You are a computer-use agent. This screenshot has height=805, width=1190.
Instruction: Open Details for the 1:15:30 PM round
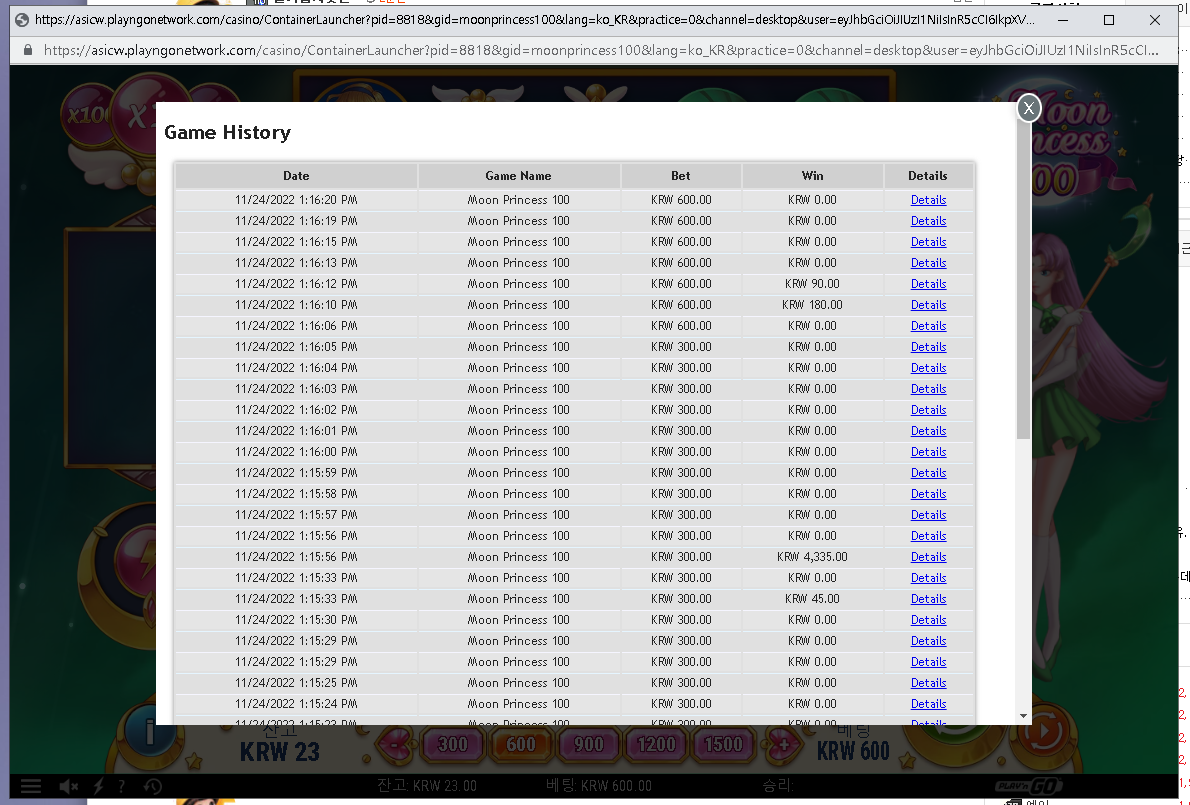(928, 619)
